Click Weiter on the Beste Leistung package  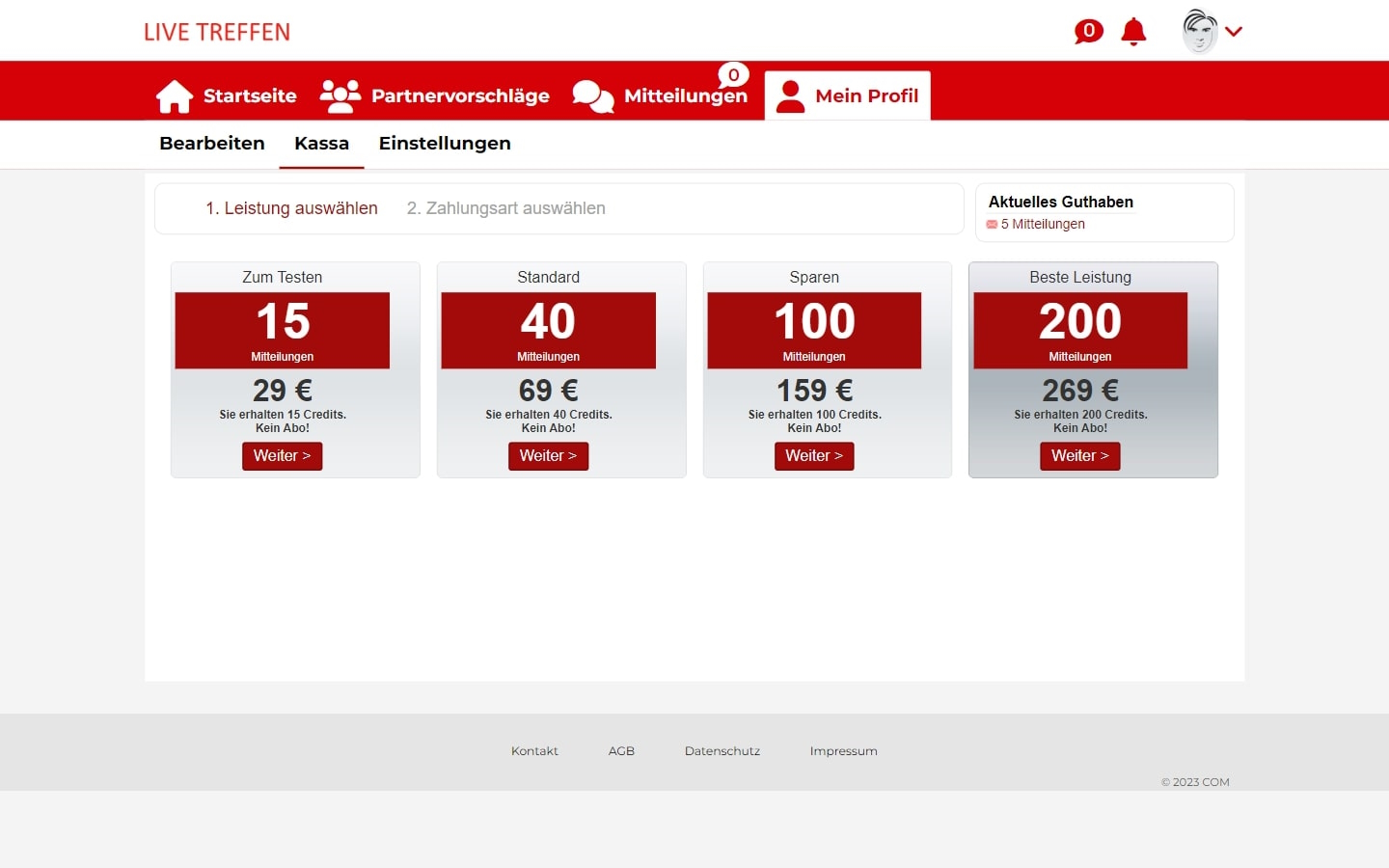[x=1079, y=455]
